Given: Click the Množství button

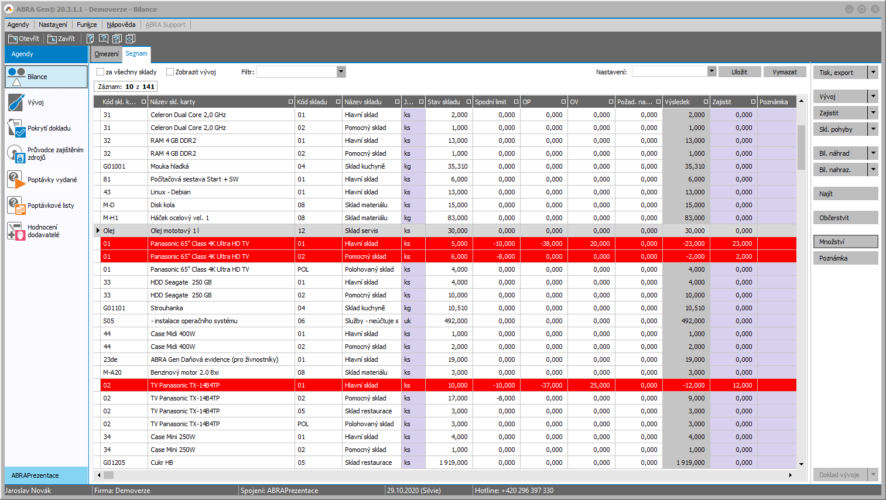Looking at the screenshot, I should (846, 242).
